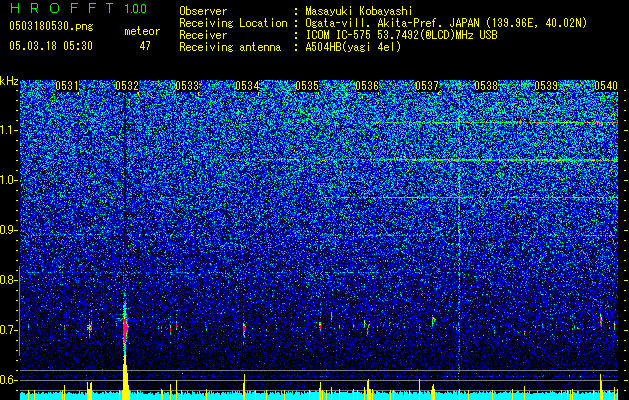Viewport: 629px width, 400px height.
Task: Click the 1.1 frequency axis label
Action: (8, 130)
